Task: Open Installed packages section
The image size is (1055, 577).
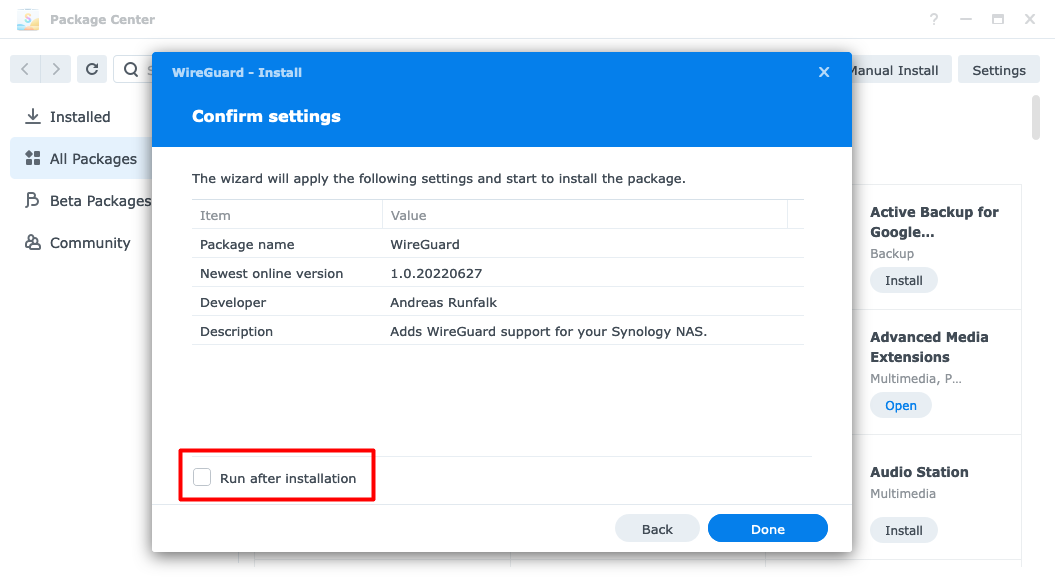Action: pyautogui.click(x=80, y=117)
